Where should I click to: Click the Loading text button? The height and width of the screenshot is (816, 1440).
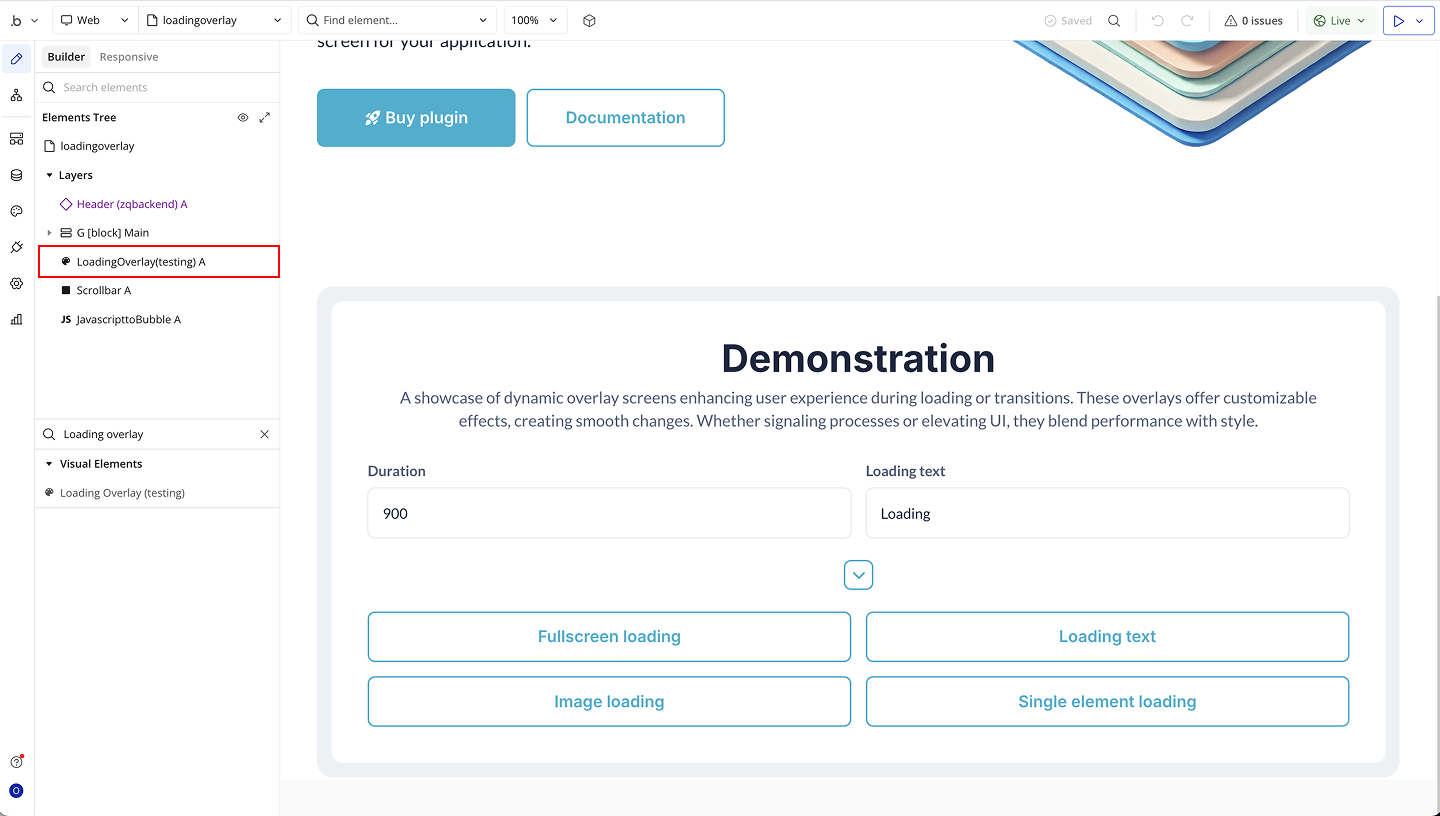pos(1107,637)
